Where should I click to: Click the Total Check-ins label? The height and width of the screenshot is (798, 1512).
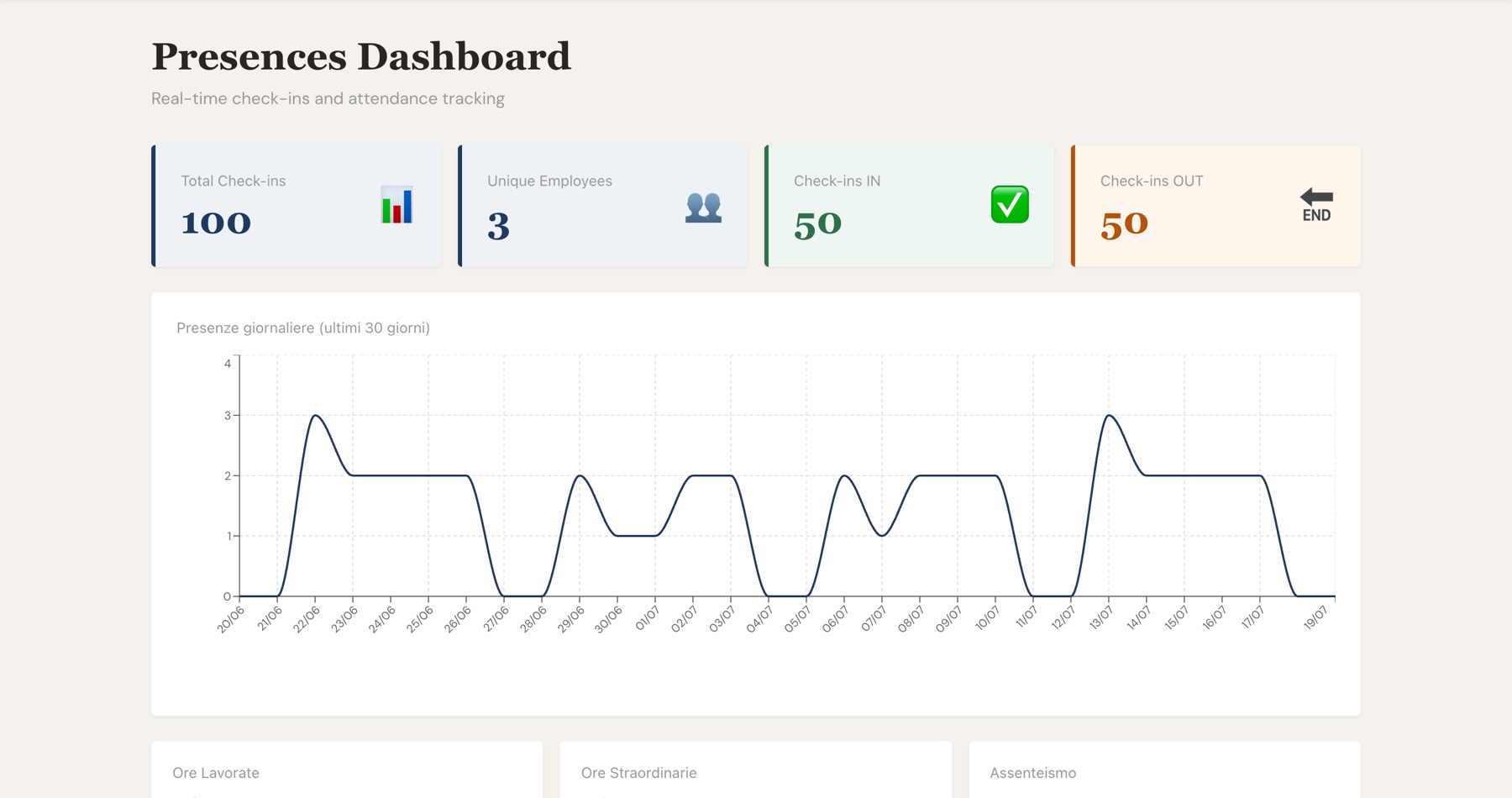(x=234, y=181)
